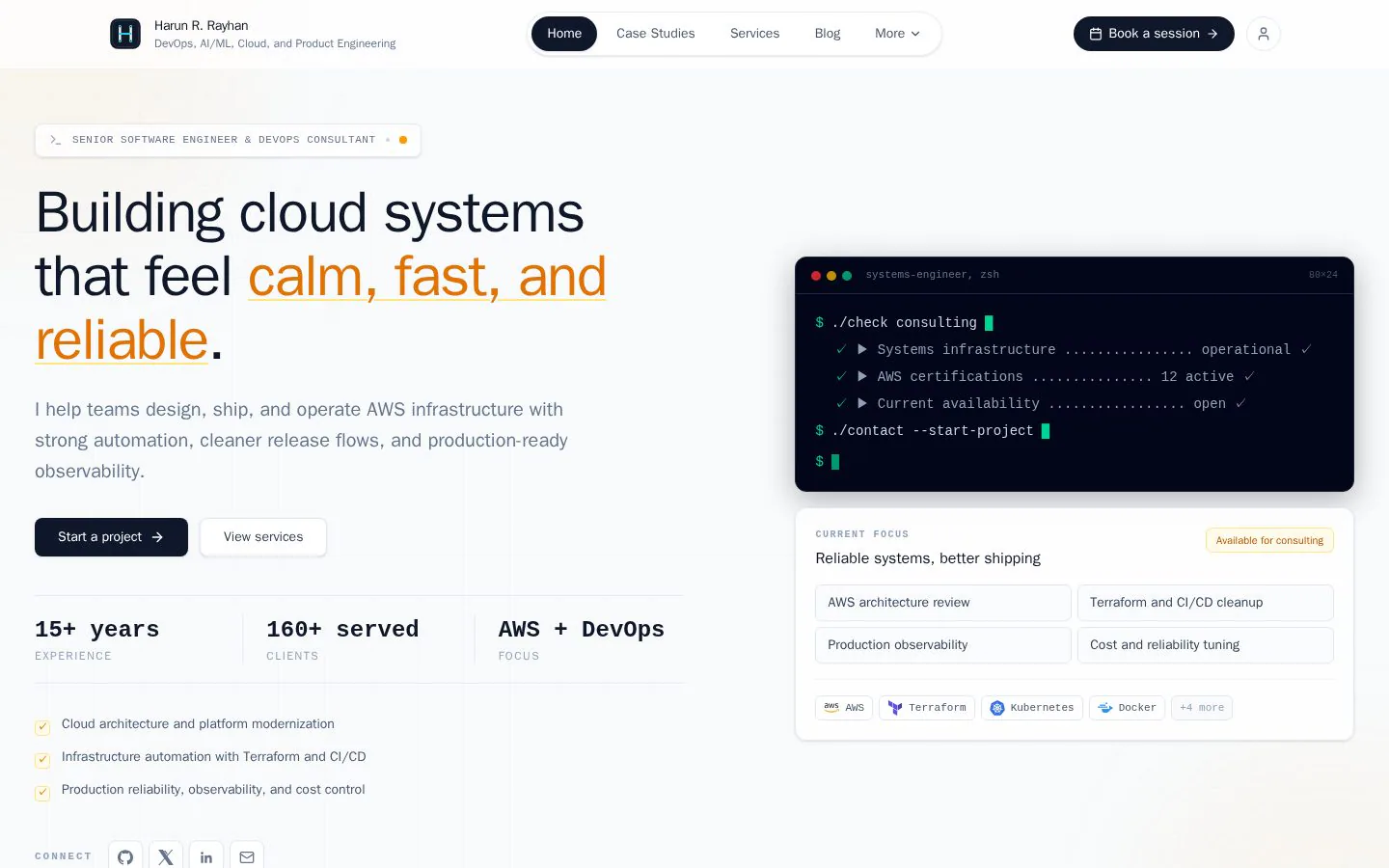
Task: Click the View services button
Action: tap(263, 537)
